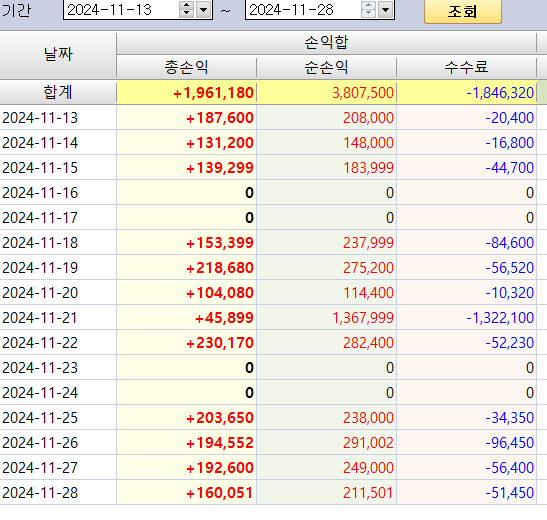The height and width of the screenshot is (520, 547).
Task: Select fee -44,700 cell
Action: [x=466, y=168]
